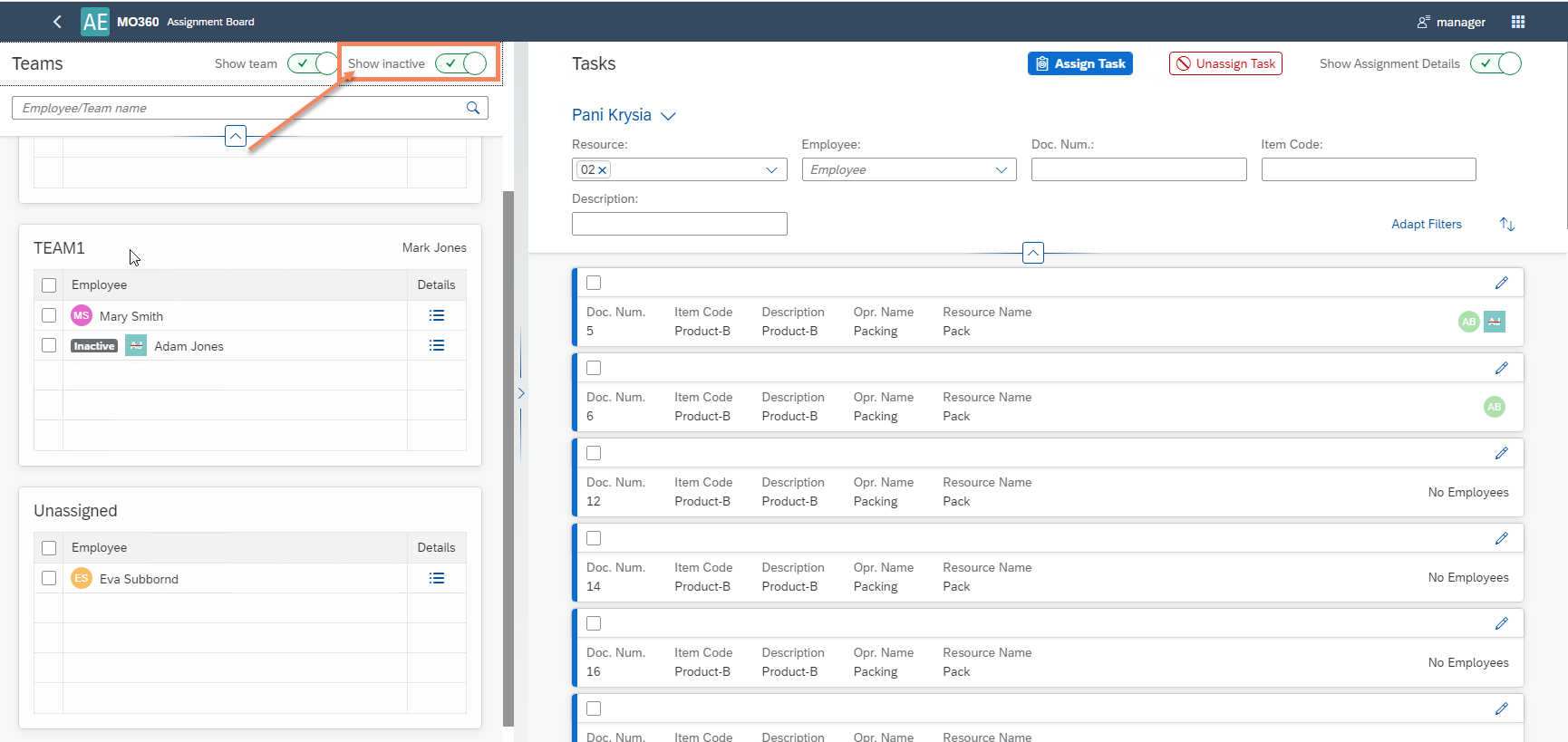Remove the 02 token from Resource filter
Screen dimensions: 1568x742
(602, 170)
